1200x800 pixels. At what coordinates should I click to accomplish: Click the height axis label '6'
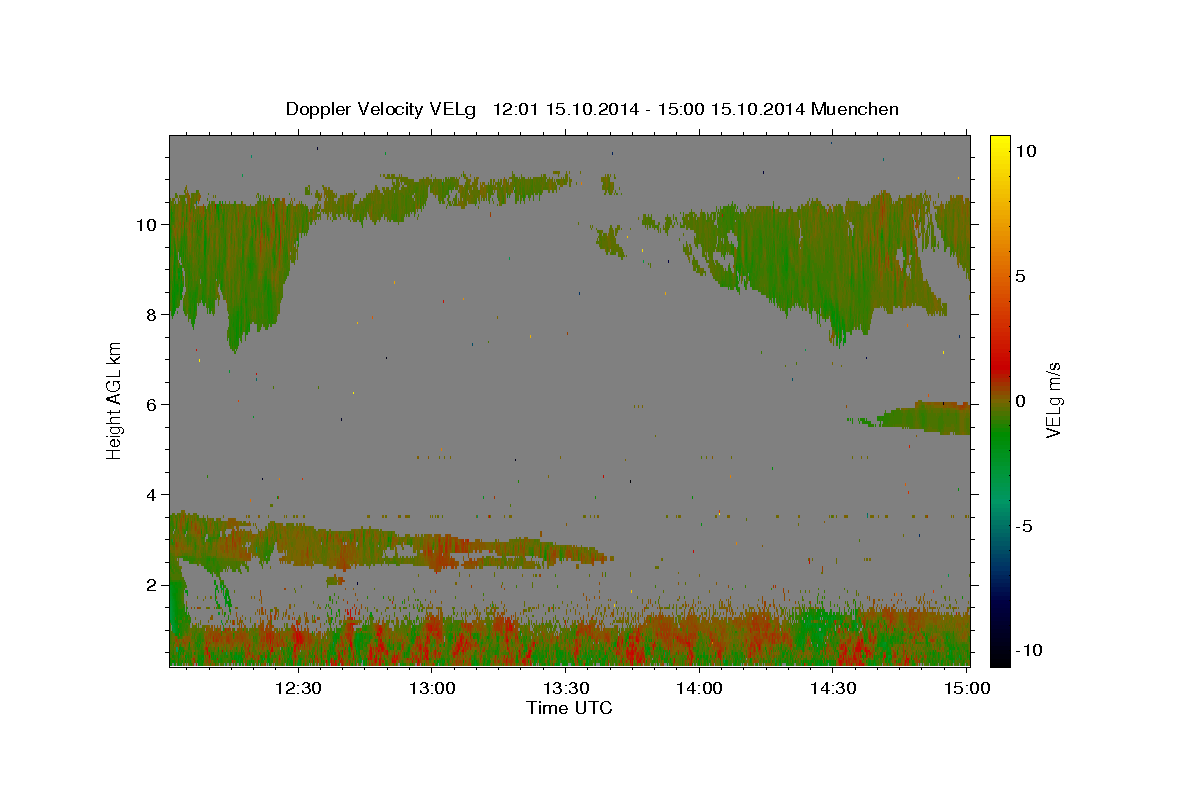pos(153,404)
